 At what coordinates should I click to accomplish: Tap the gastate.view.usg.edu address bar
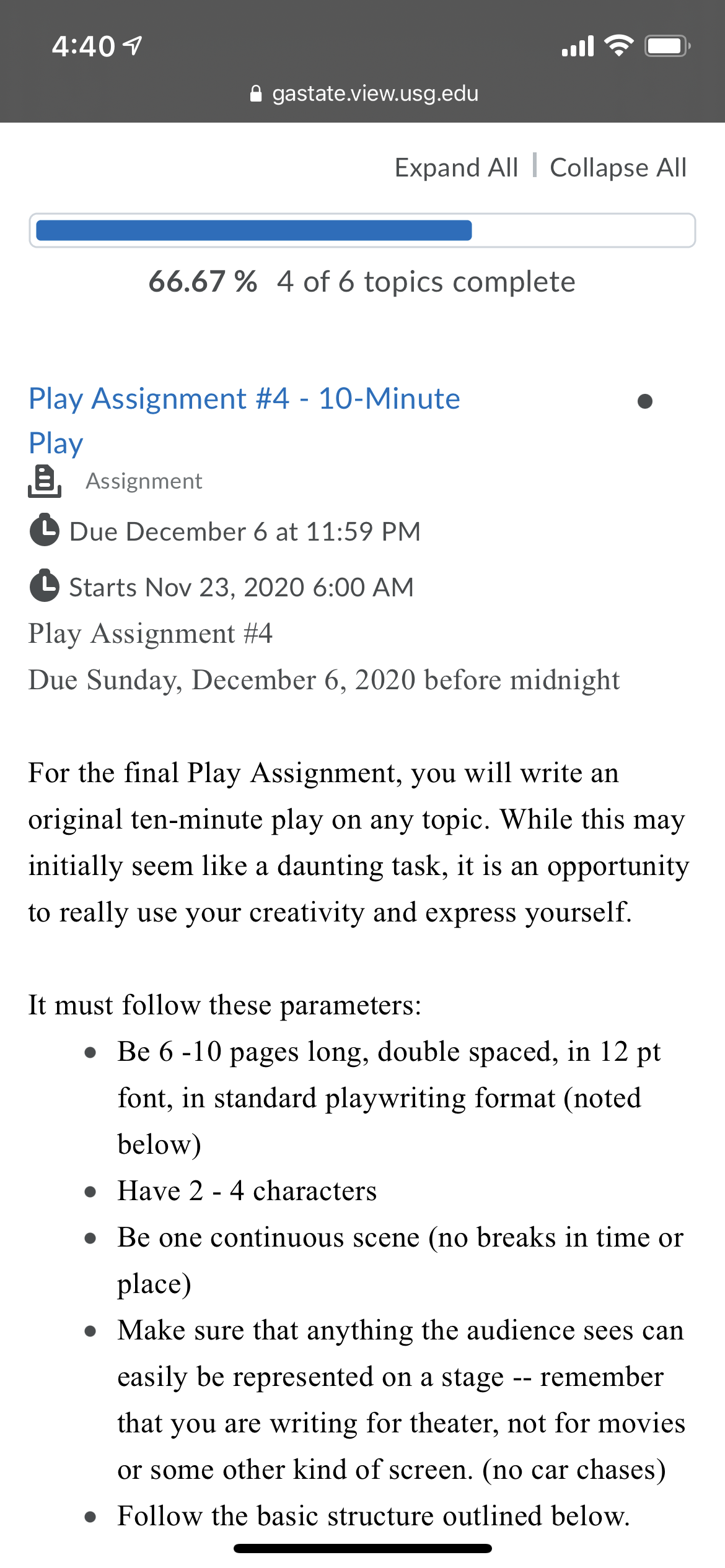point(364,94)
